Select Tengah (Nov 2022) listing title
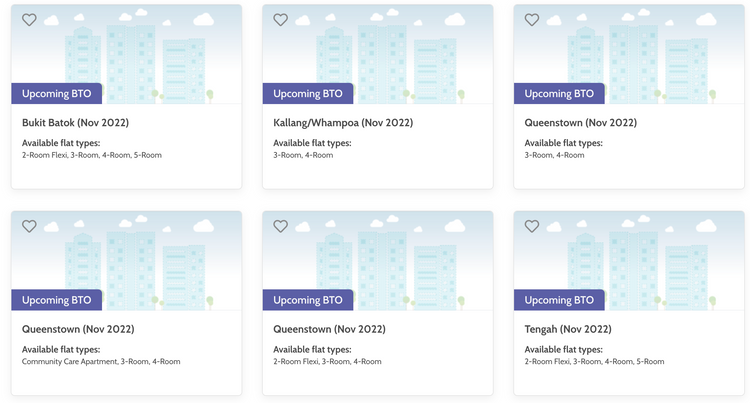 pyautogui.click(x=568, y=329)
